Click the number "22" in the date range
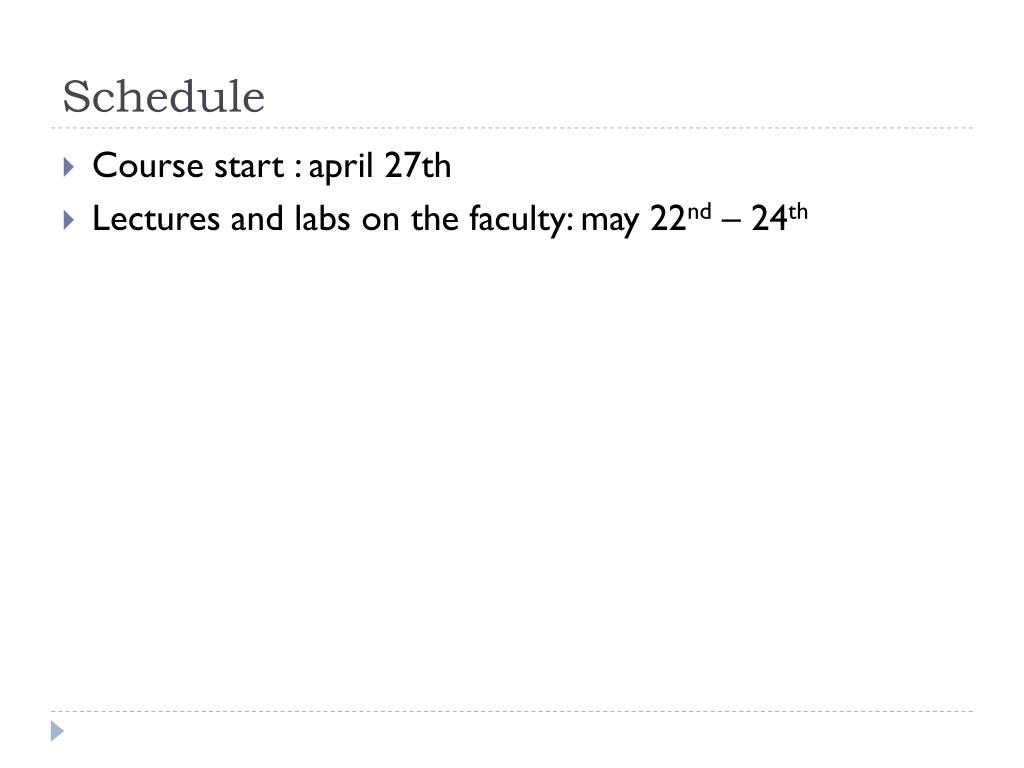 [x=667, y=219]
